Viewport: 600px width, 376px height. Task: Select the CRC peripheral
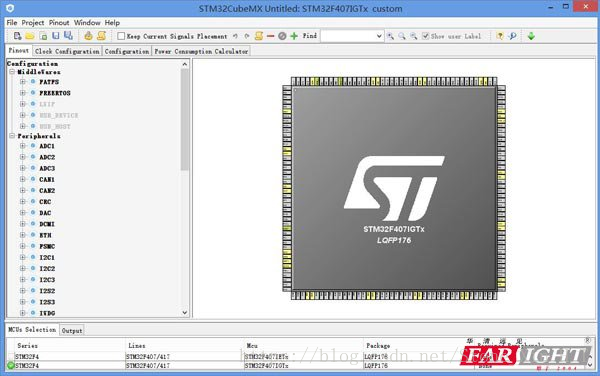tap(45, 202)
